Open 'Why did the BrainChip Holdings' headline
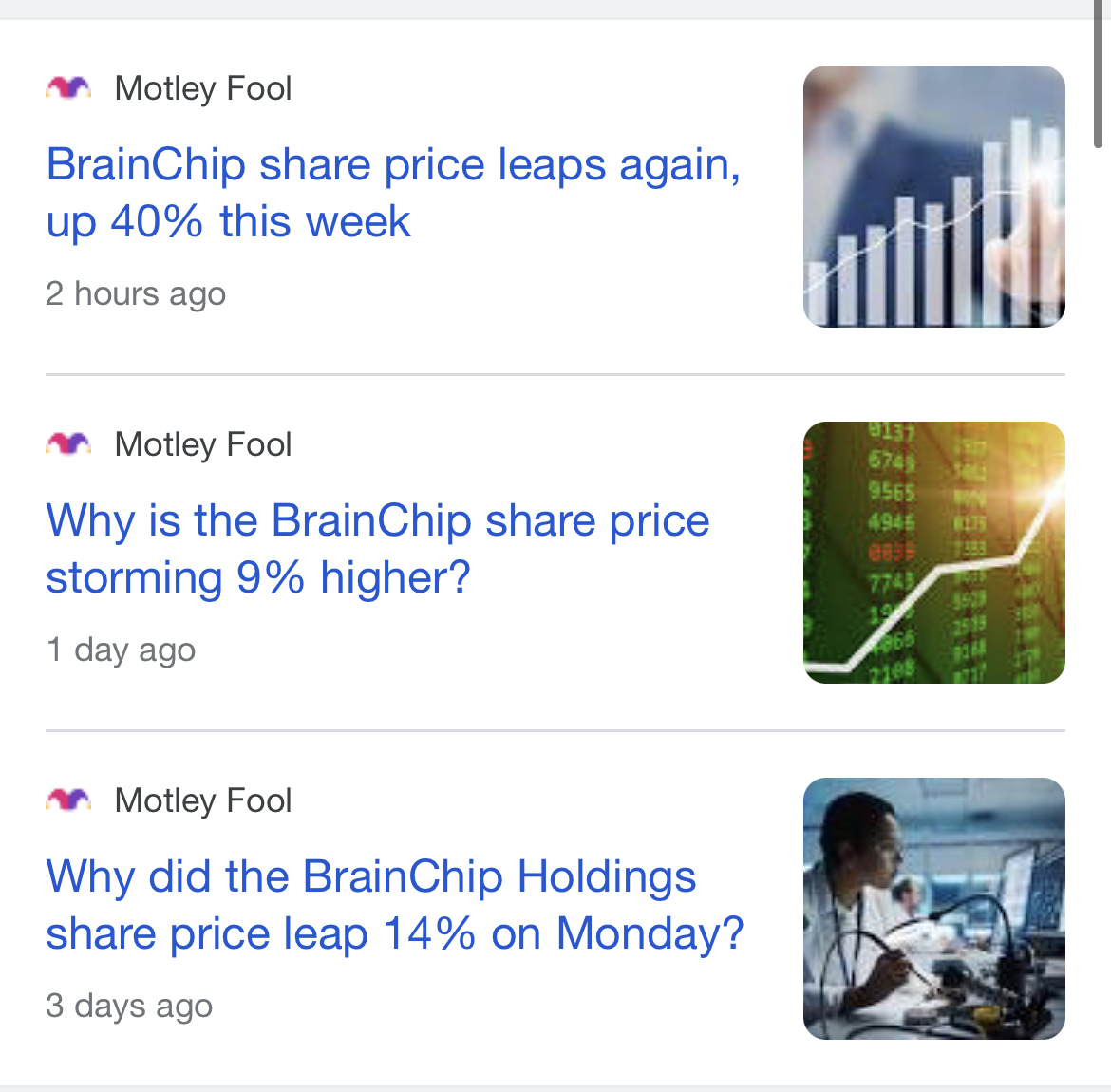Image resolution: width=1111 pixels, height=1092 pixels. [x=395, y=905]
